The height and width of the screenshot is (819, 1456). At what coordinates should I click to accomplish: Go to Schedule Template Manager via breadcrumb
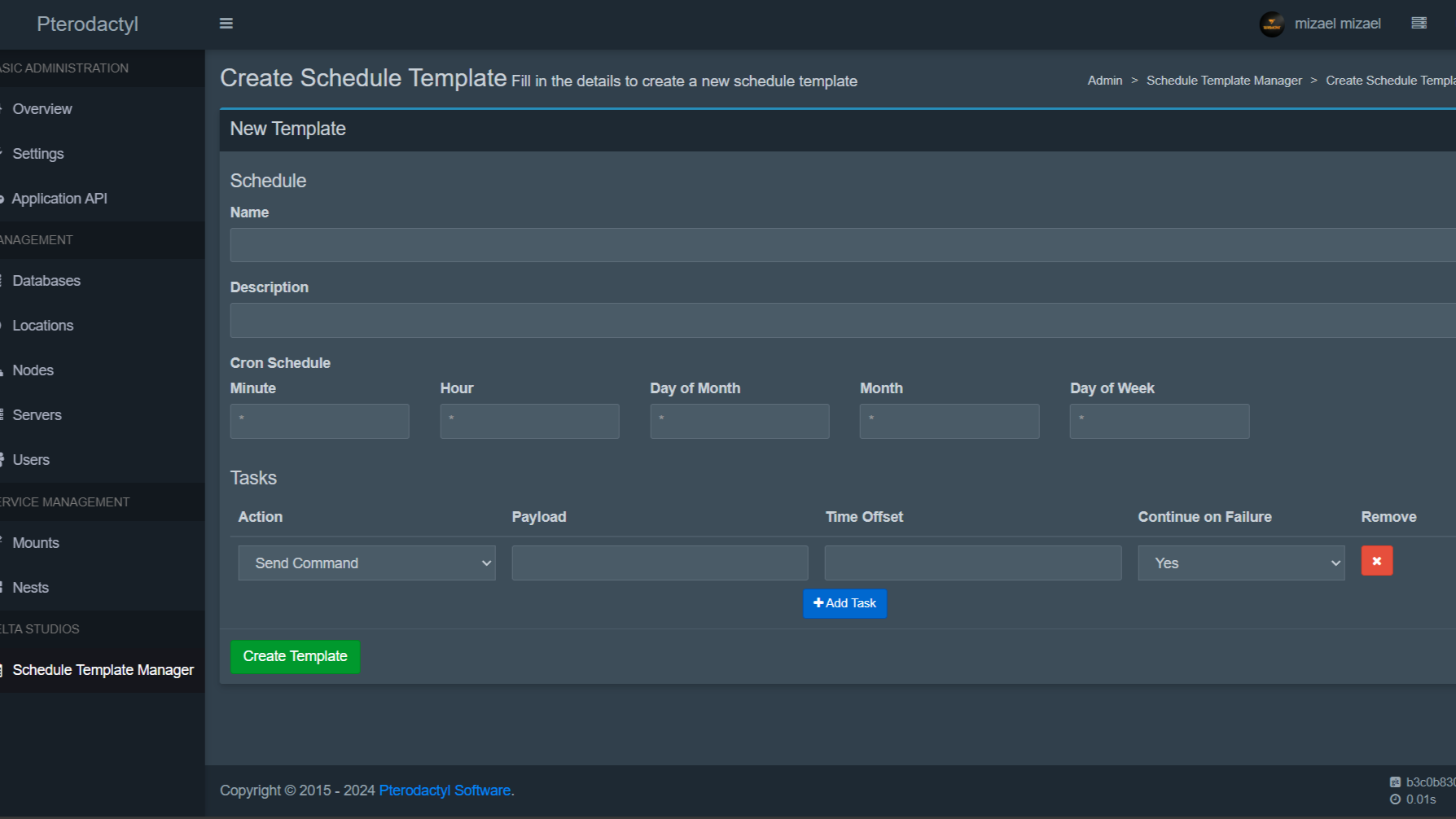[1224, 80]
